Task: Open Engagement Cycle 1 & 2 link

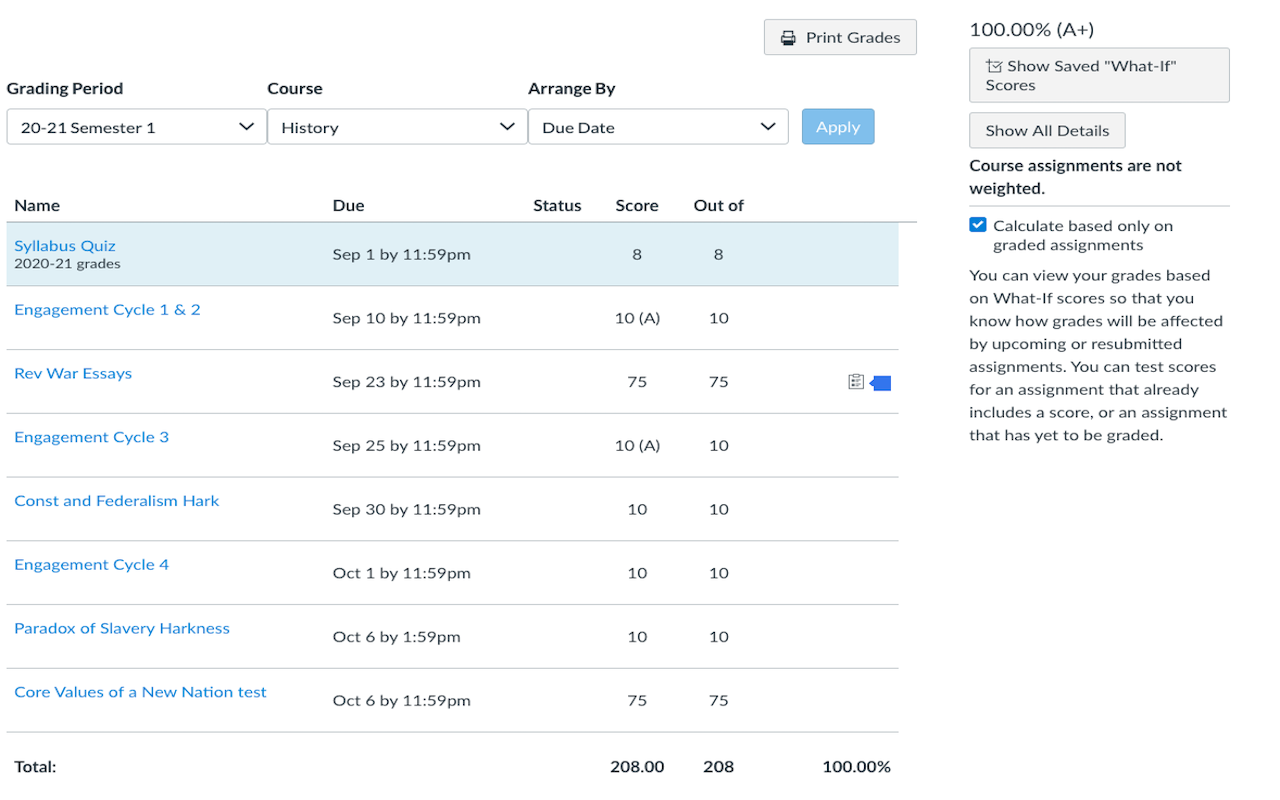Action: tap(107, 310)
